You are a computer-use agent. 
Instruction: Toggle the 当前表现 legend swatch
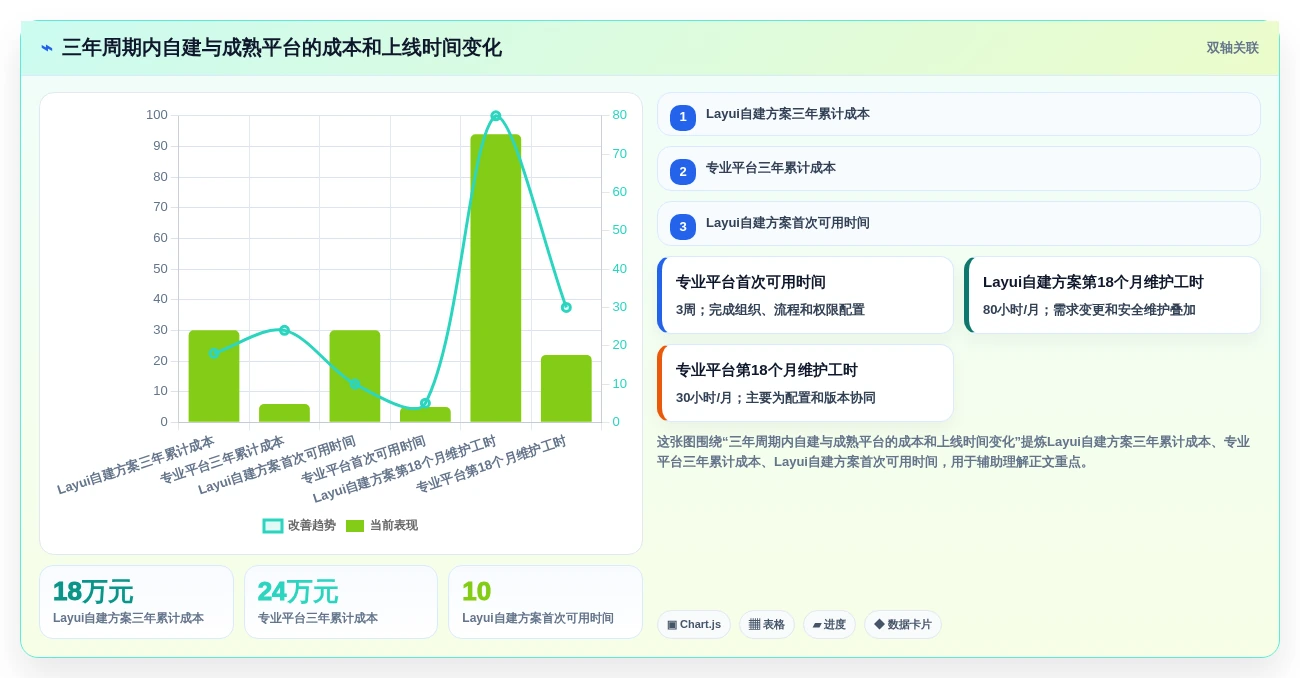point(355,526)
